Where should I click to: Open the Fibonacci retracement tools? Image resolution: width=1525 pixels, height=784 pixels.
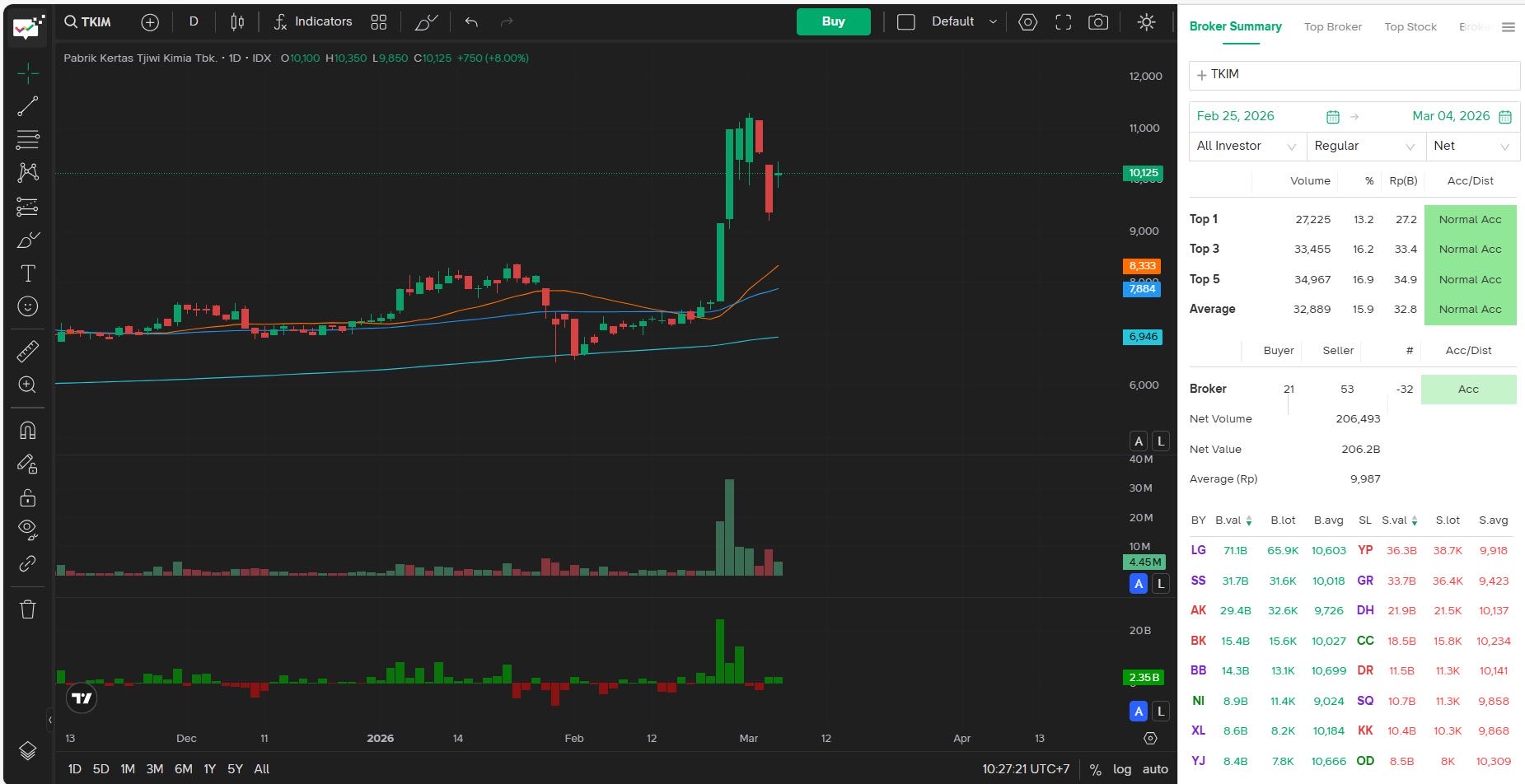tap(28, 139)
